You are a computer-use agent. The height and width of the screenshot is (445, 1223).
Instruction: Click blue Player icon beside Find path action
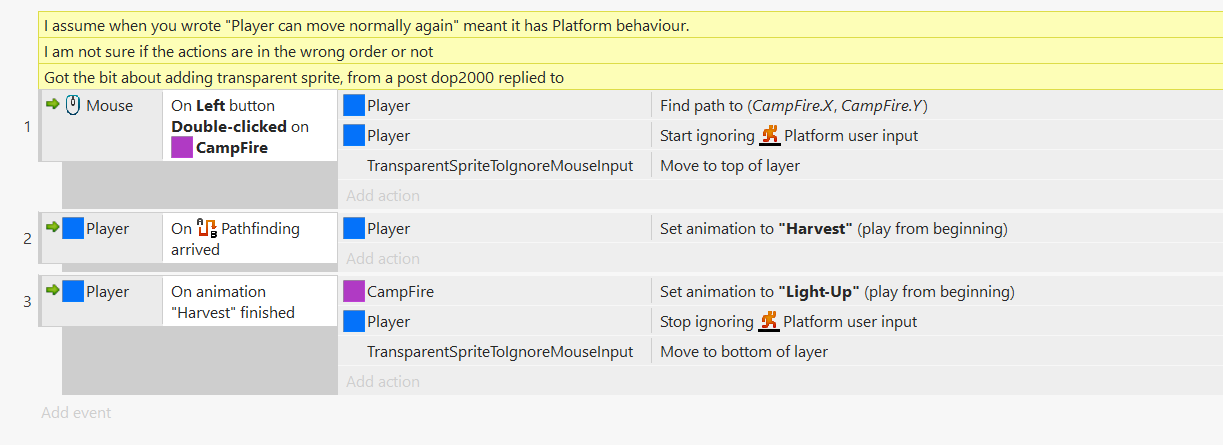(x=354, y=106)
